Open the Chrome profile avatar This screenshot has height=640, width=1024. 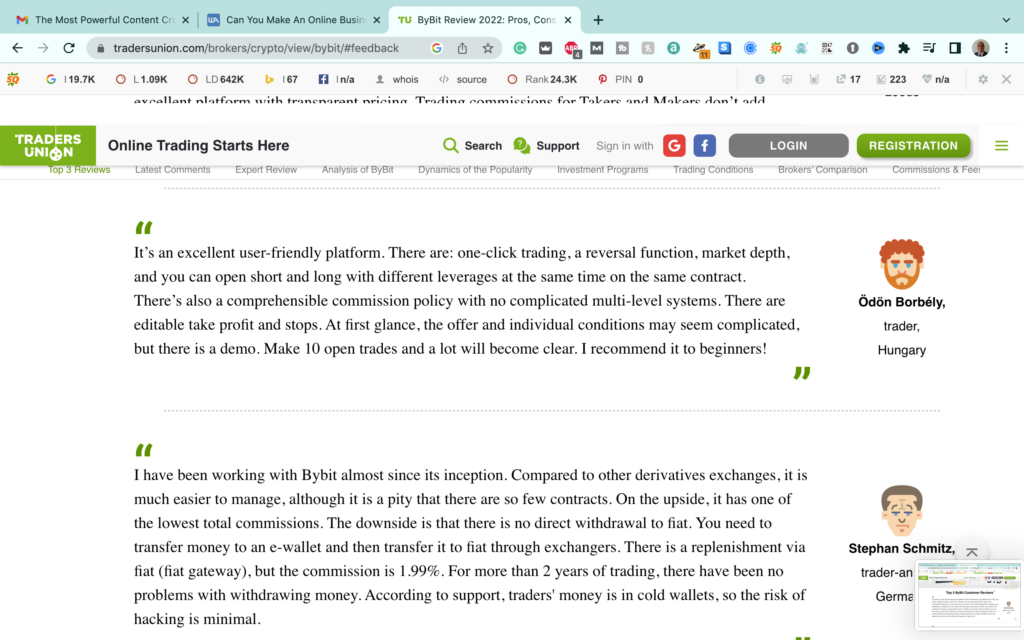pos(980,48)
